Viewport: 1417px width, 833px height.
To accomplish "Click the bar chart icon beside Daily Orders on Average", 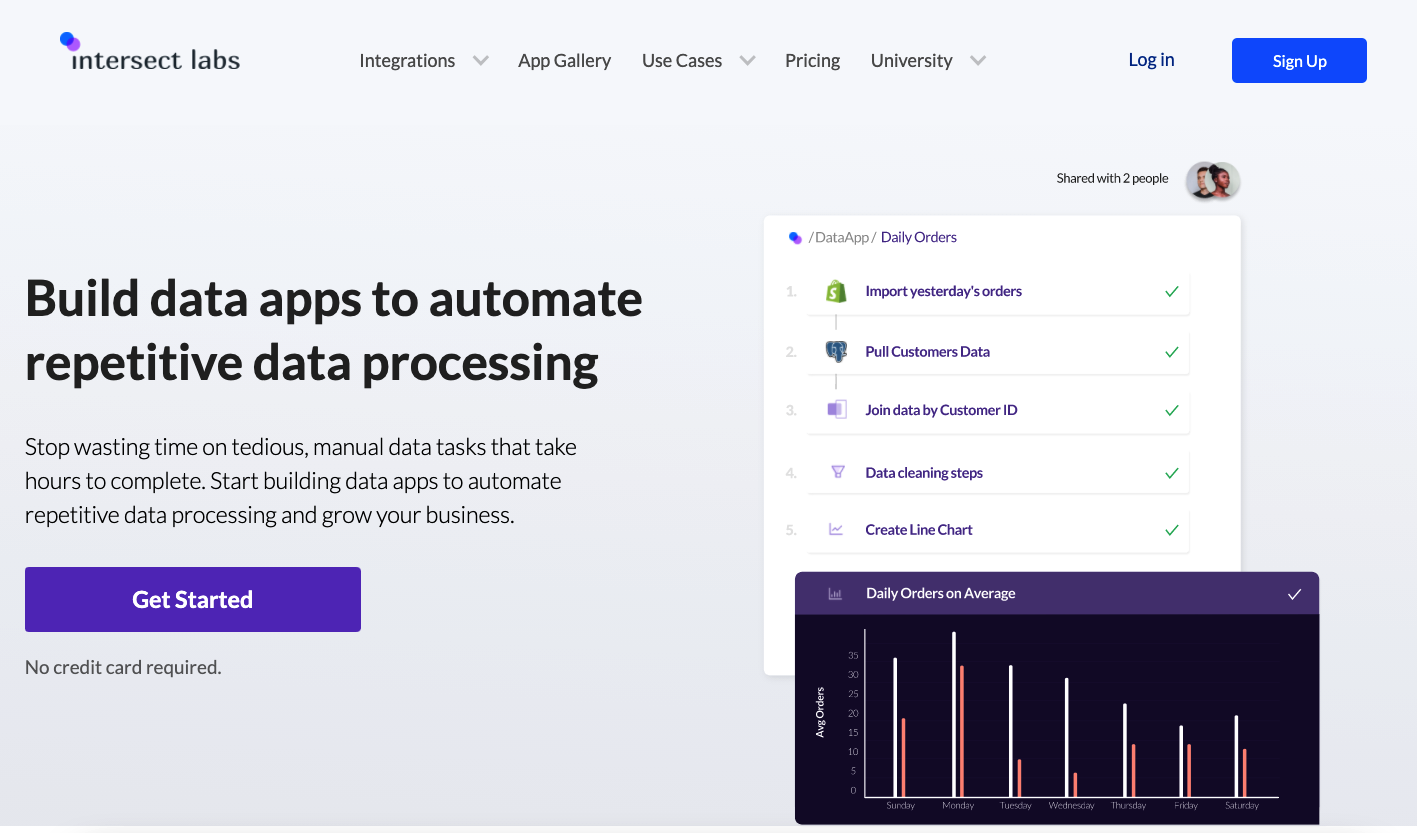I will point(835,594).
